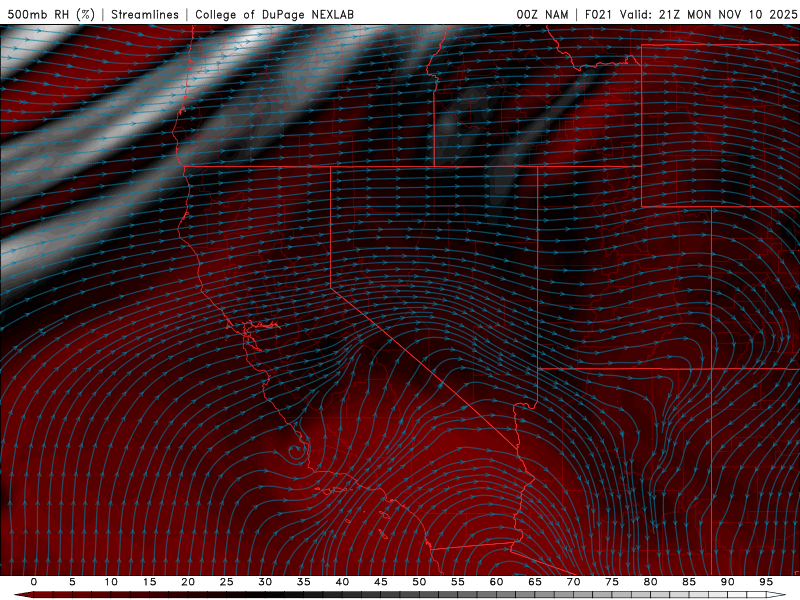Click the colorbar label "10"
The width and height of the screenshot is (800, 600).
point(111,582)
